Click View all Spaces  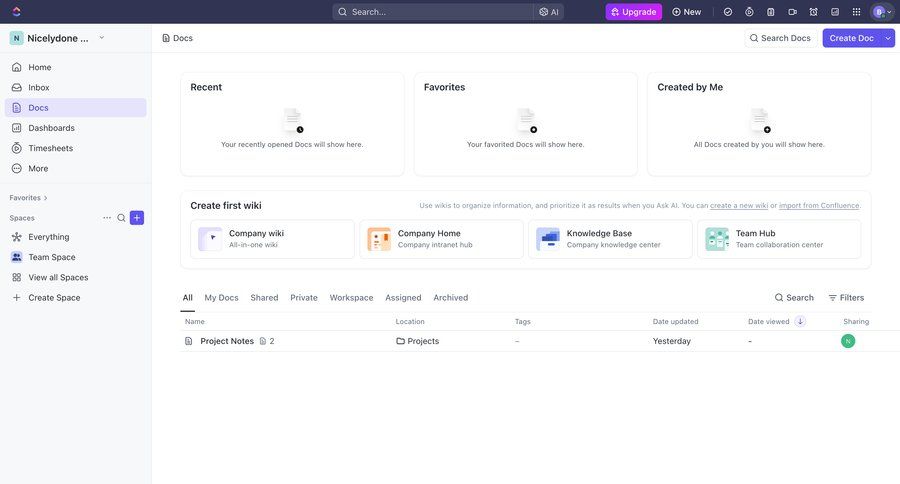coord(76,277)
